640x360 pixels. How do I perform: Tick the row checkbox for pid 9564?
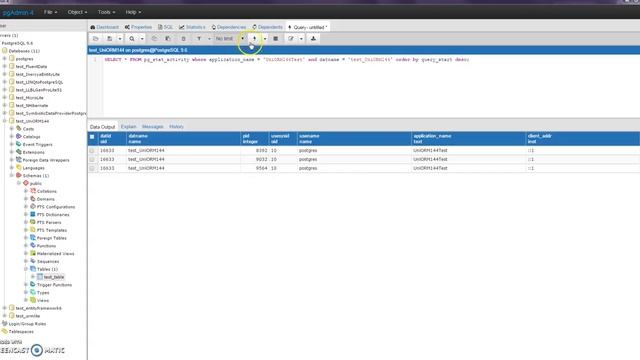point(92,168)
